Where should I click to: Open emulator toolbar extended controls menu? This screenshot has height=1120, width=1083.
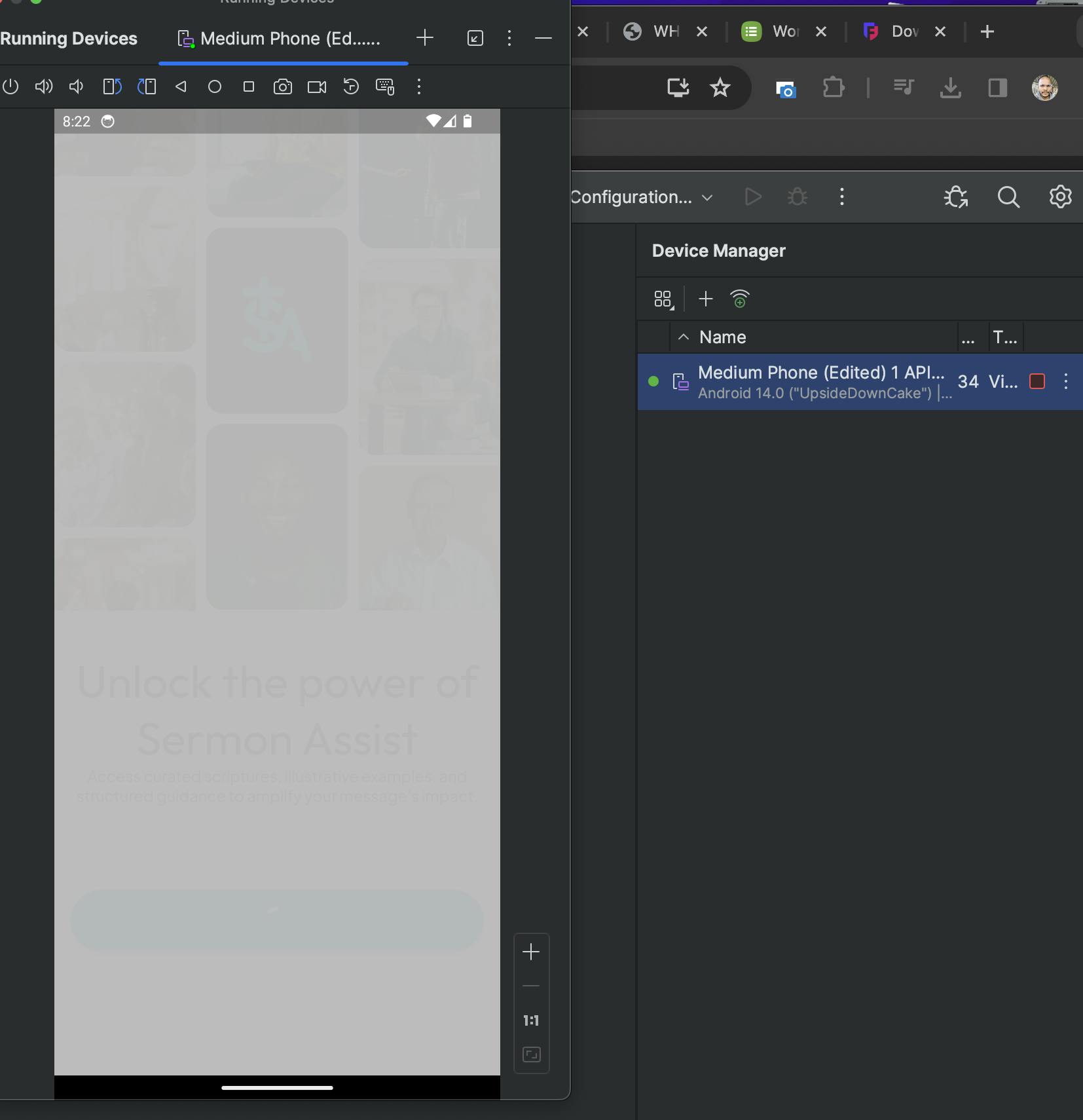[x=419, y=86]
